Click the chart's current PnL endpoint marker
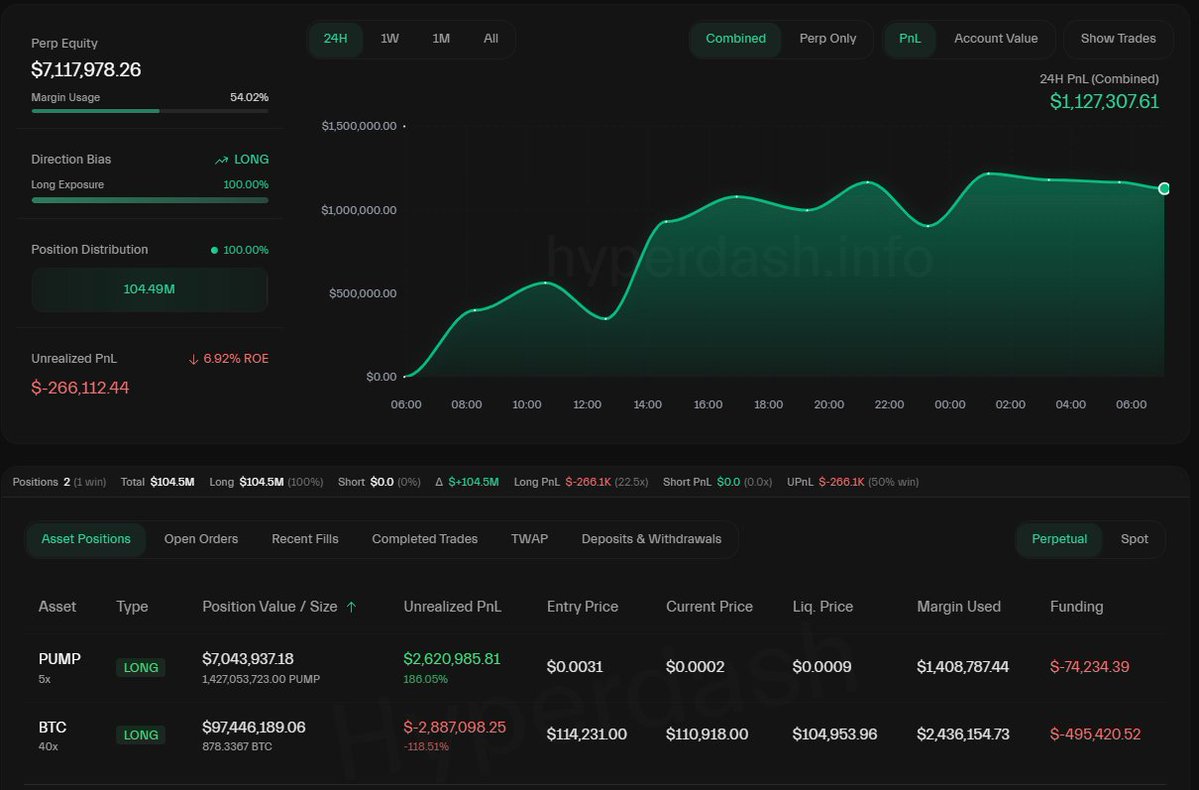Viewport: 1199px width, 790px height. (x=1164, y=188)
